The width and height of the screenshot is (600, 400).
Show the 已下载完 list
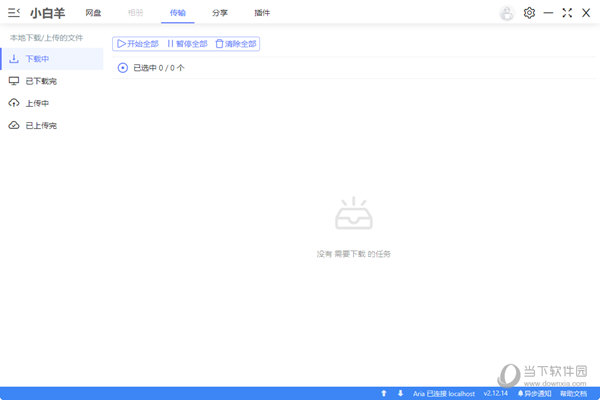tap(40, 81)
